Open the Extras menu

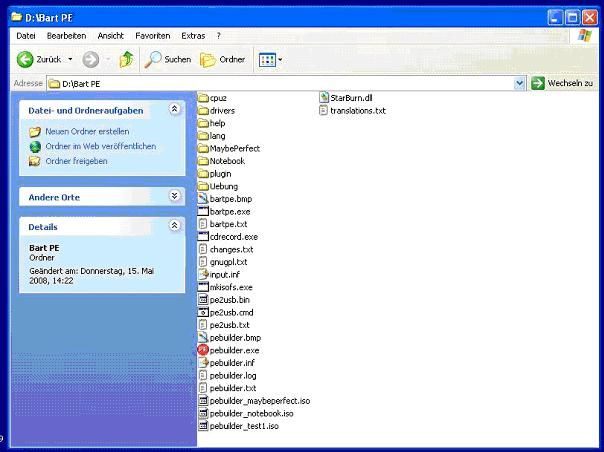click(x=193, y=36)
